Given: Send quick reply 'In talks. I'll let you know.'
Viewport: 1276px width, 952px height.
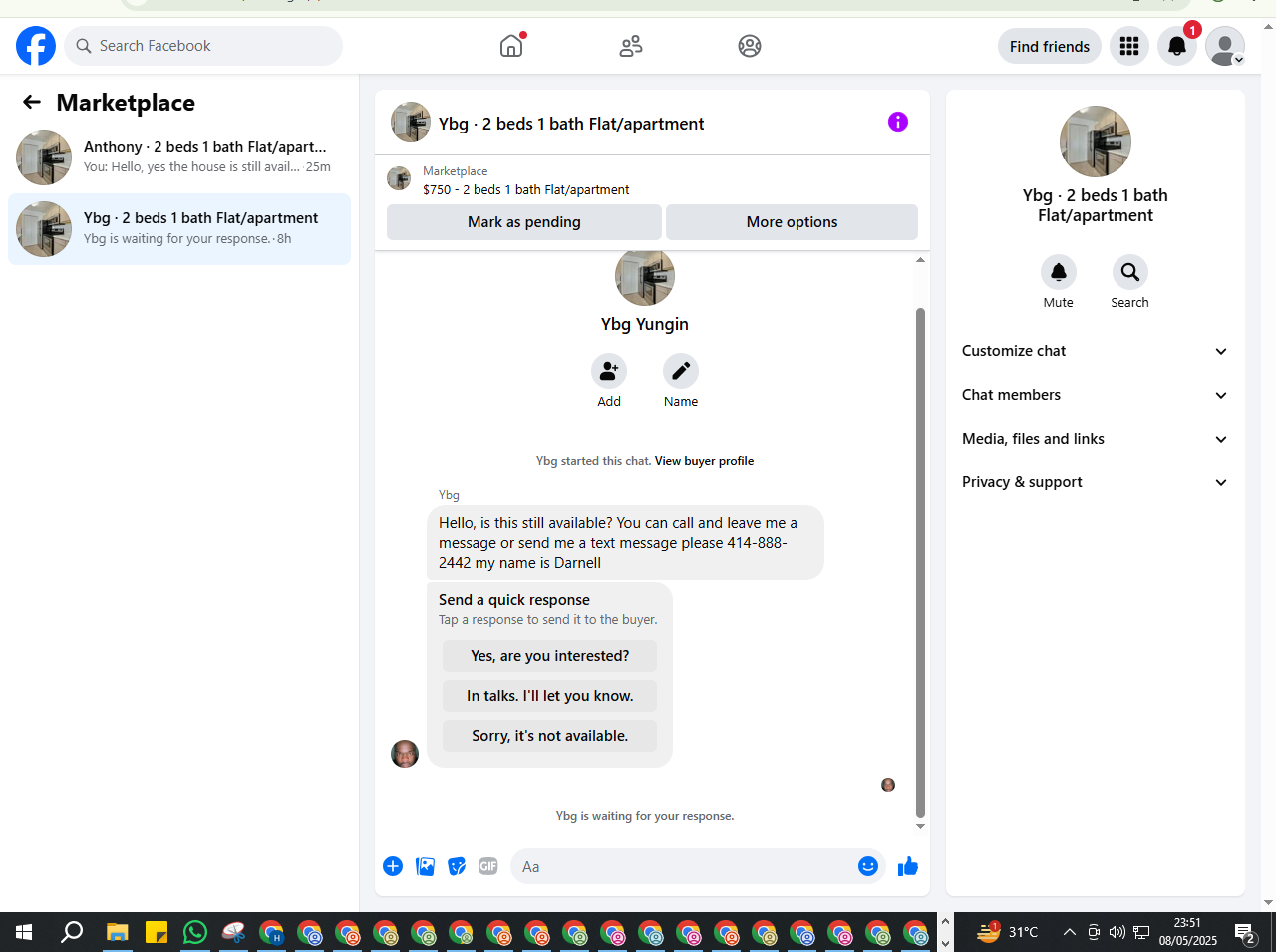Looking at the screenshot, I should coord(550,696).
